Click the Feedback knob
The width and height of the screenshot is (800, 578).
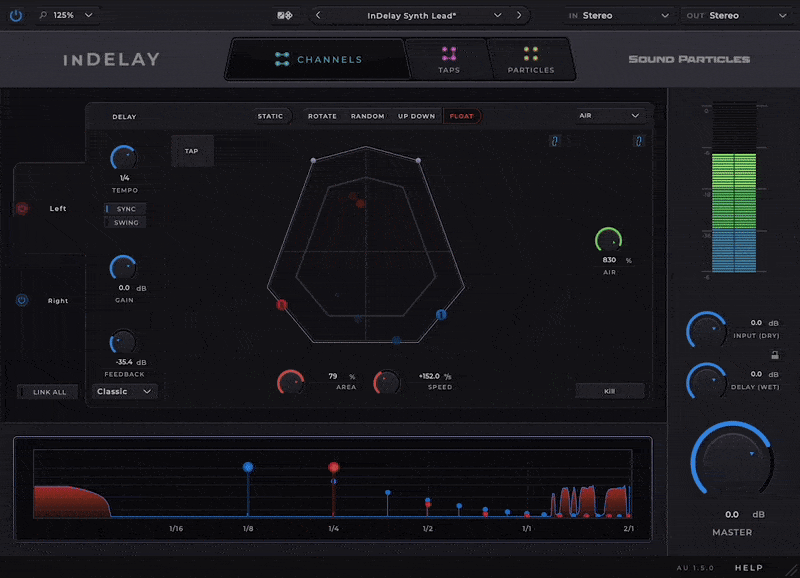(x=123, y=342)
